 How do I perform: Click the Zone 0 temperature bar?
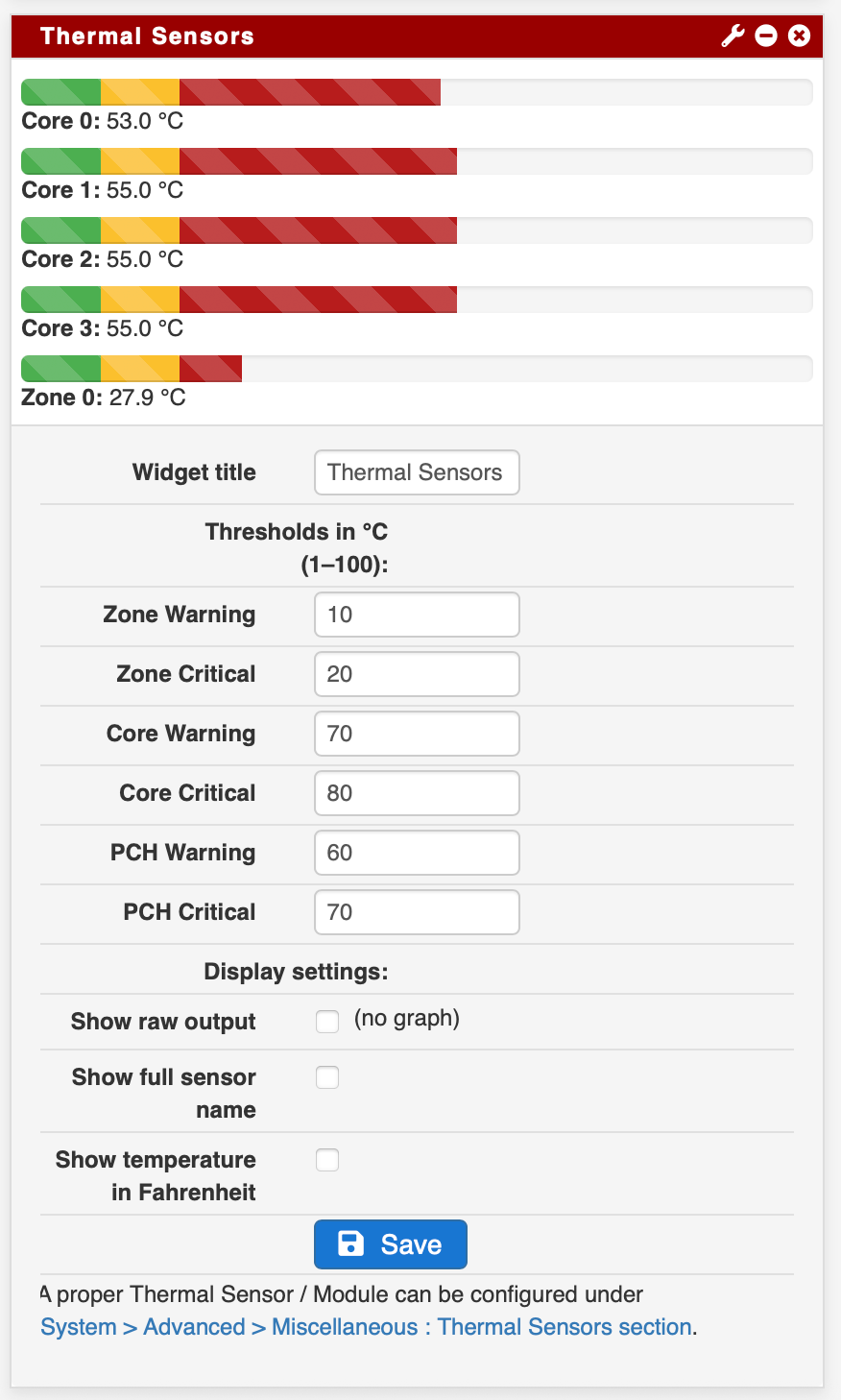coord(417,369)
